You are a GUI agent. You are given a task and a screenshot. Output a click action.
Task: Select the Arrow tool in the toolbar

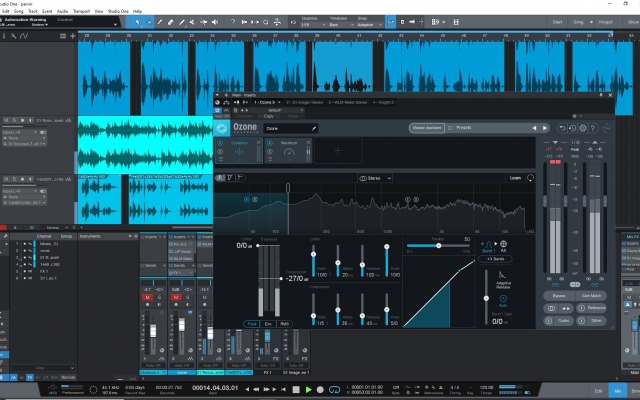pyautogui.click(x=137, y=22)
